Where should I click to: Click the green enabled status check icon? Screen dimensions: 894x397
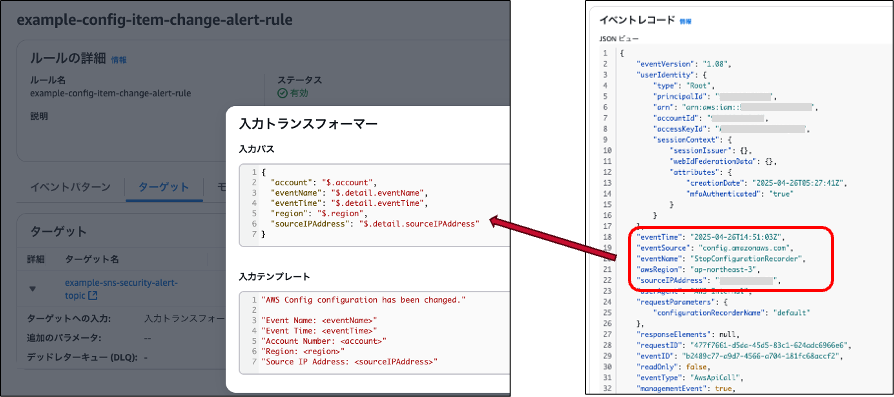282,94
